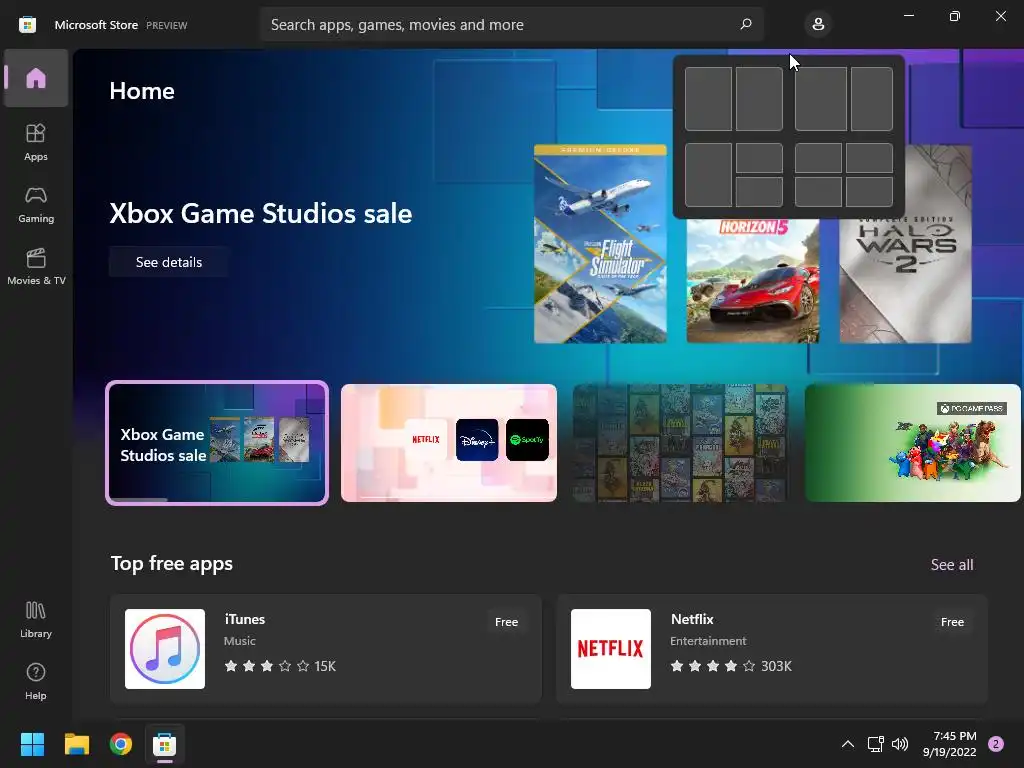Snap to bottom-right zone of three-zone layout
This screenshot has height=768, width=1024.
(x=759, y=192)
